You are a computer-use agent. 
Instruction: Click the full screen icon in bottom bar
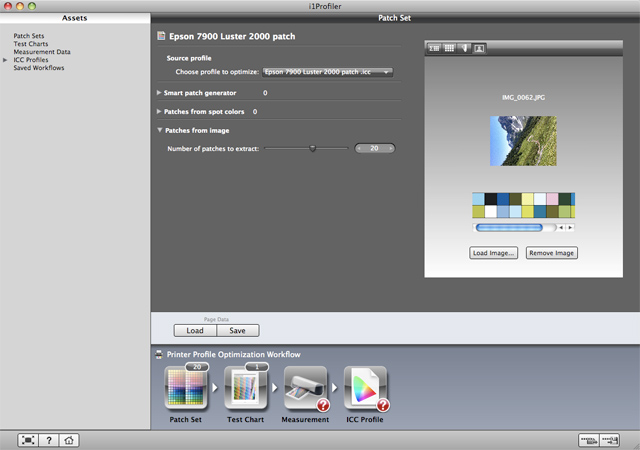tap(28, 440)
